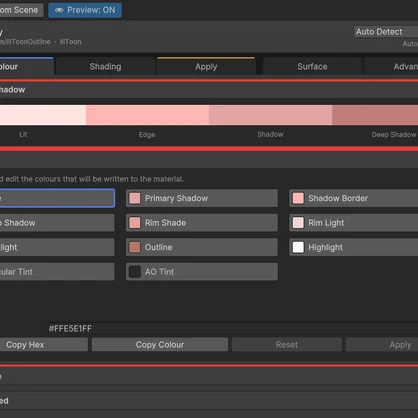
Task: Choose the Rim Light colour slot
Action: [354, 223]
